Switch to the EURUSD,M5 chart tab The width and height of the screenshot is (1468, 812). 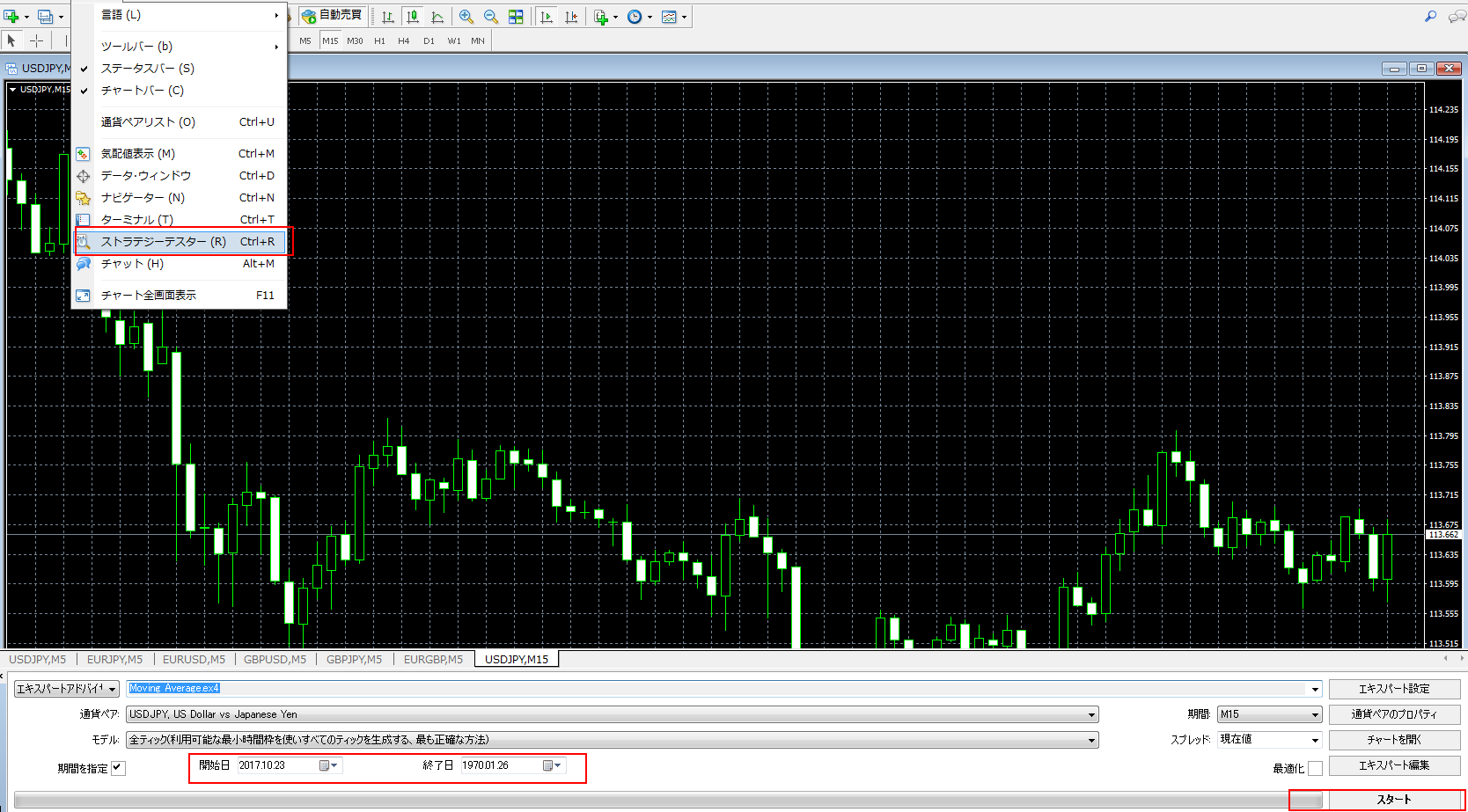click(194, 659)
